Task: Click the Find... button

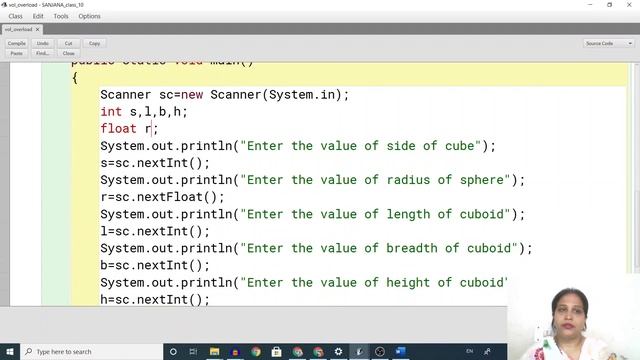Action: pyautogui.click(x=42, y=53)
